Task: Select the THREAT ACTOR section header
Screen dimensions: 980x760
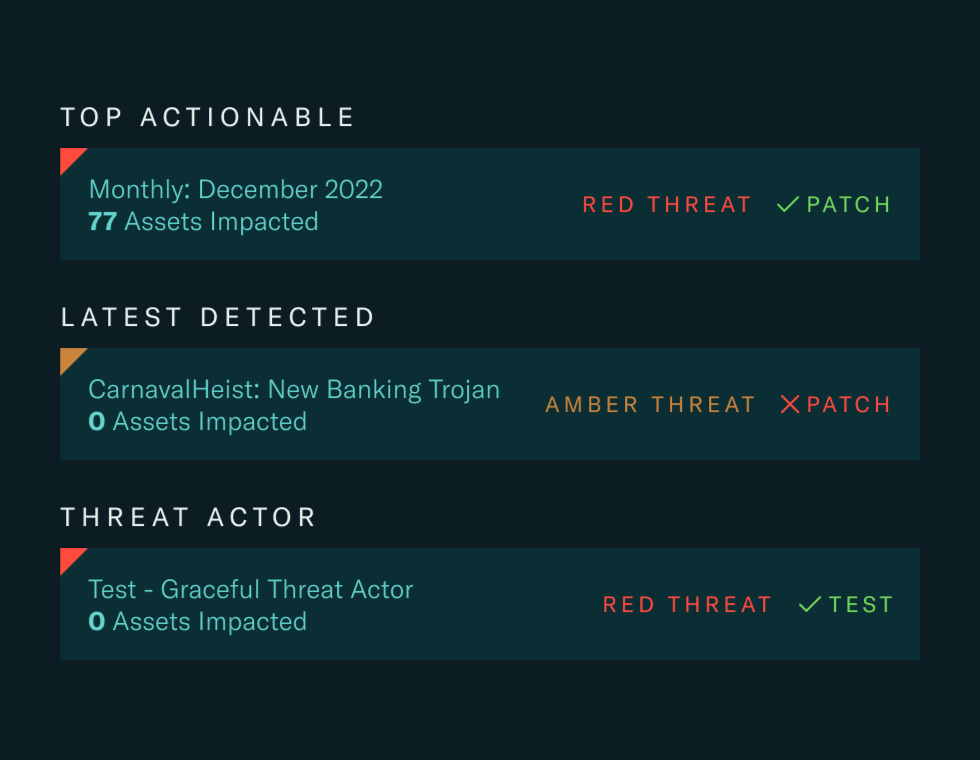Action: tap(188, 517)
